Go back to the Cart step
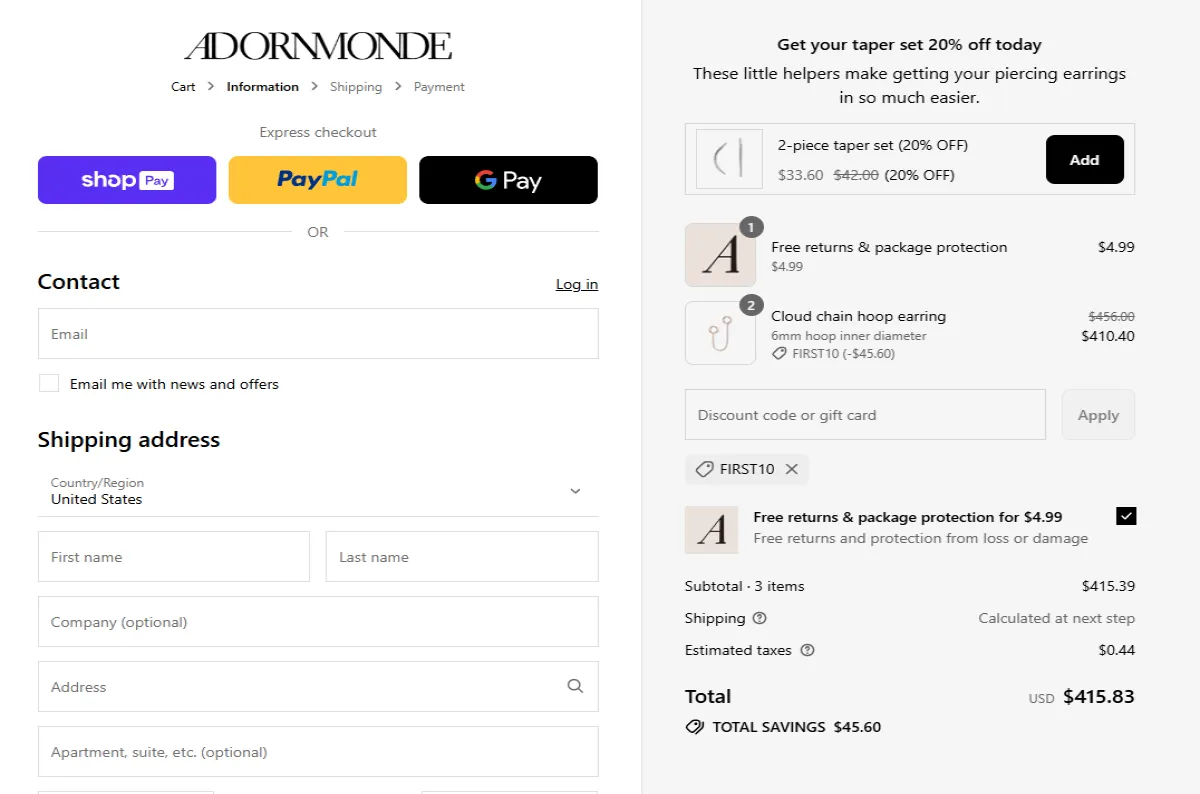Screen dimensions: 1200x794 tap(183, 86)
